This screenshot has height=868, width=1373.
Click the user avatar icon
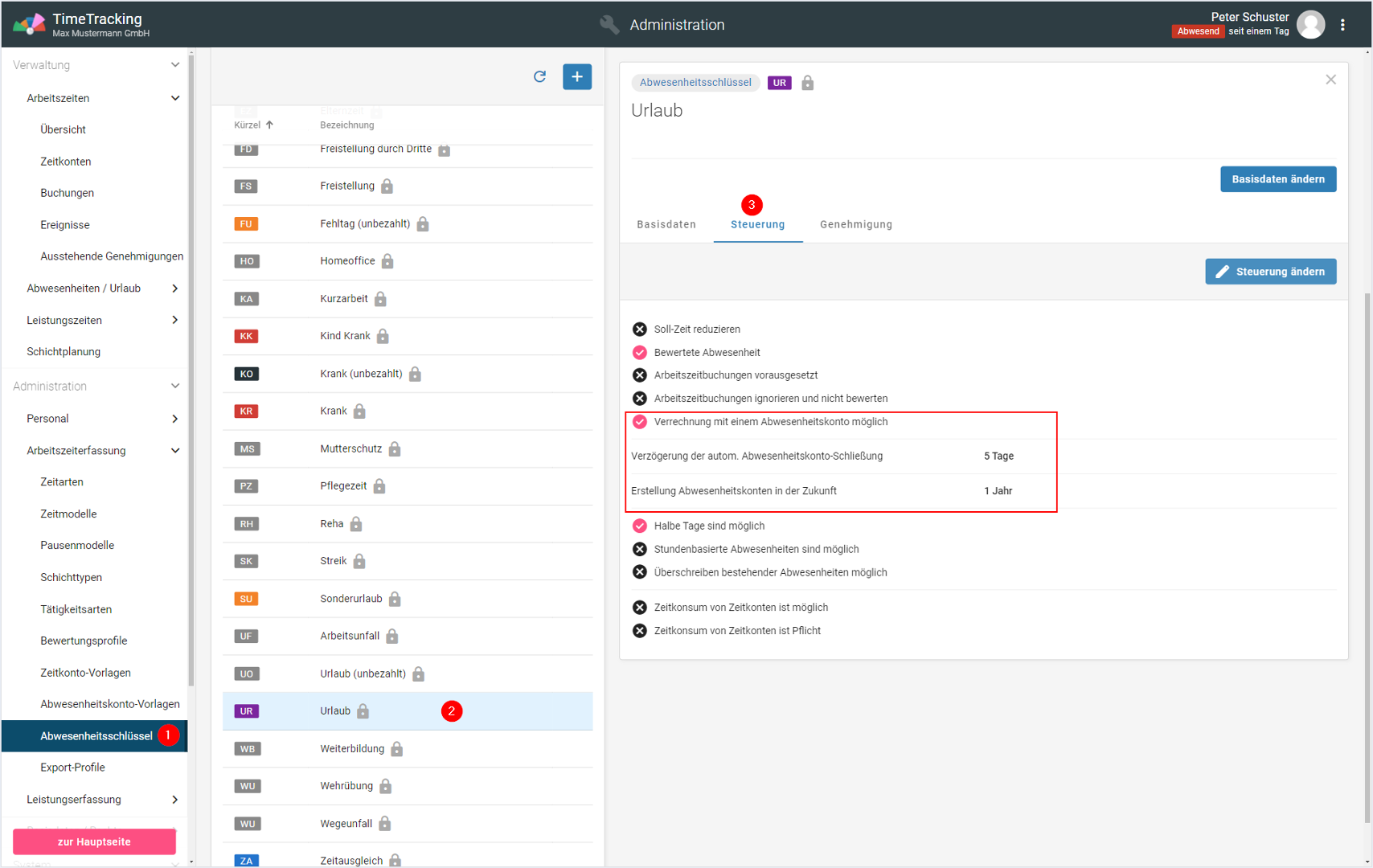click(x=1310, y=25)
